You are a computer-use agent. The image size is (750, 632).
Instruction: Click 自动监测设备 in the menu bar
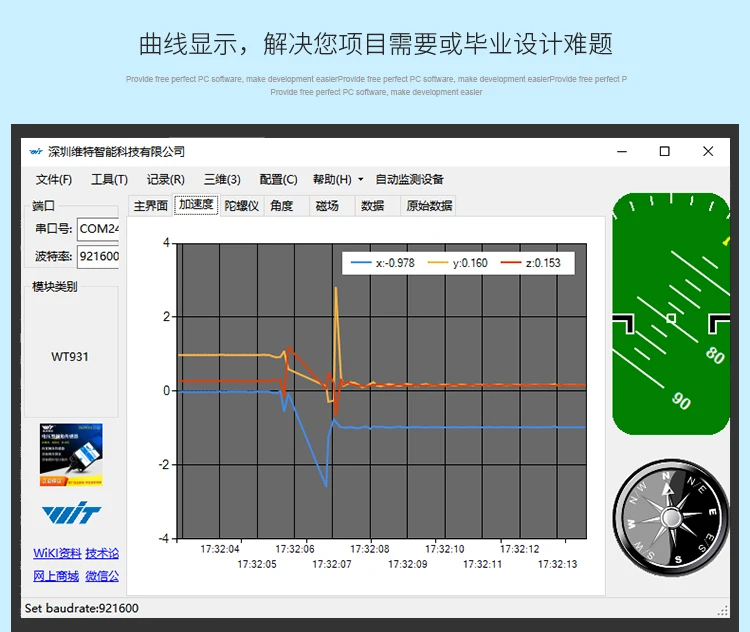409,179
